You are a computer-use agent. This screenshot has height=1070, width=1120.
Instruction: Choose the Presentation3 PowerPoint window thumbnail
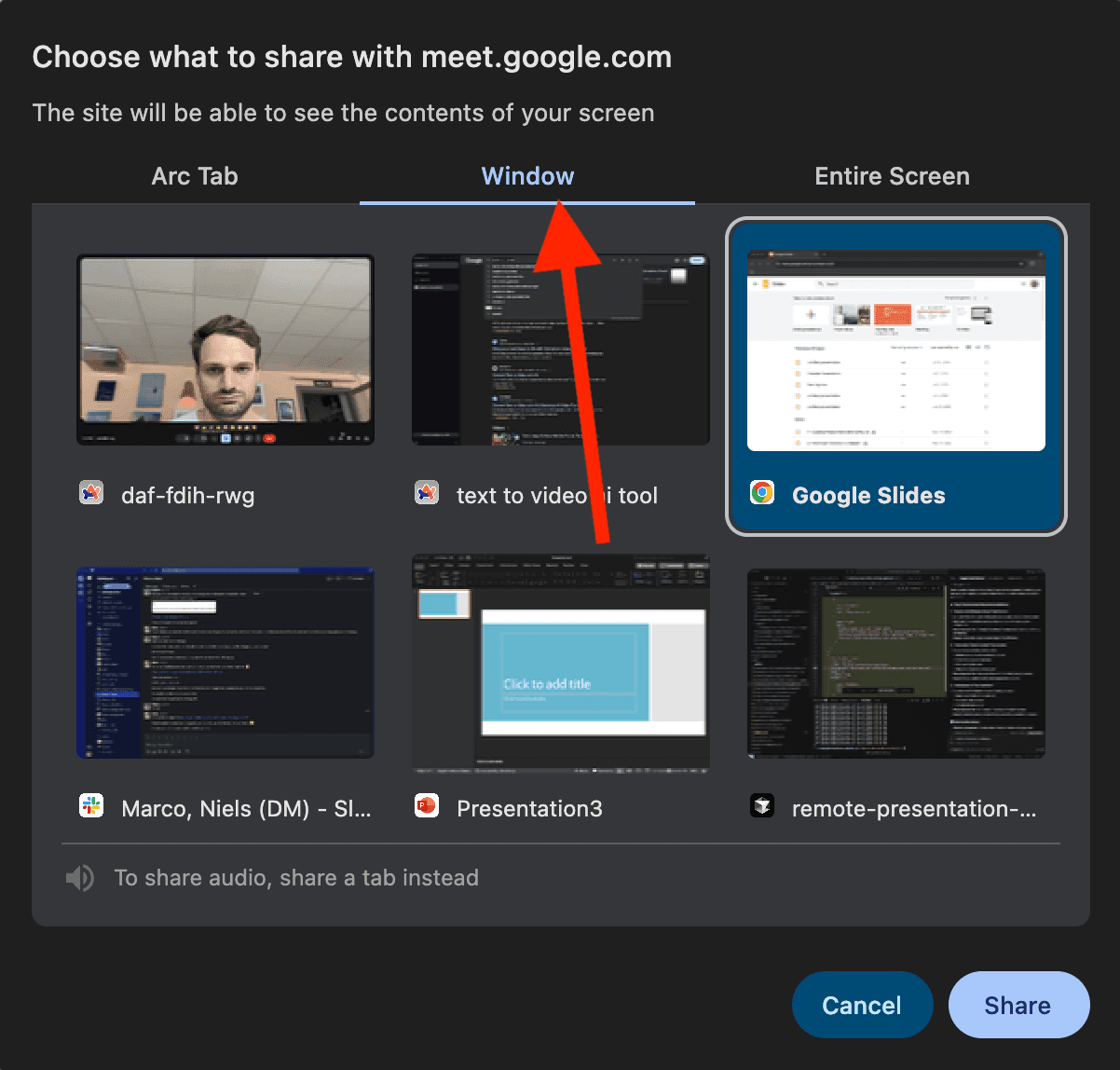(x=561, y=664)
